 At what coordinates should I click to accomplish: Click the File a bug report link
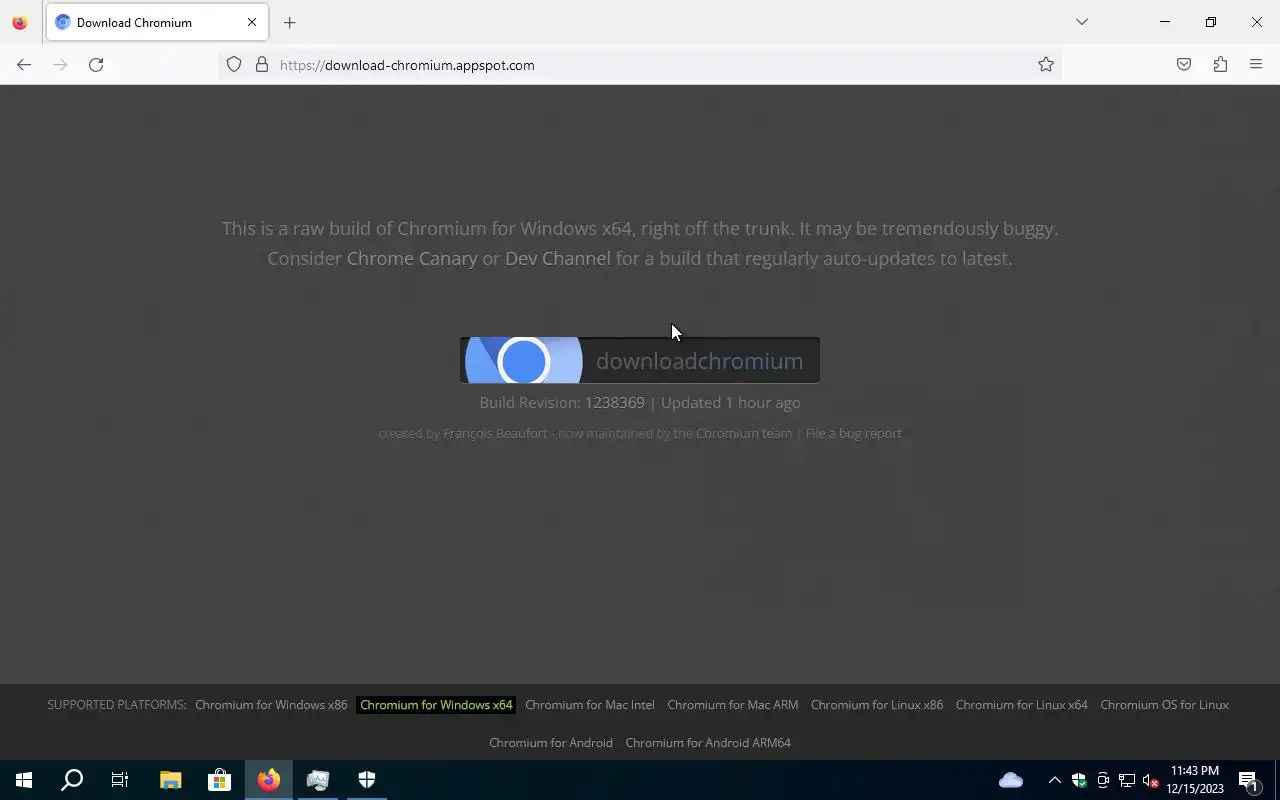pos(853,433)
